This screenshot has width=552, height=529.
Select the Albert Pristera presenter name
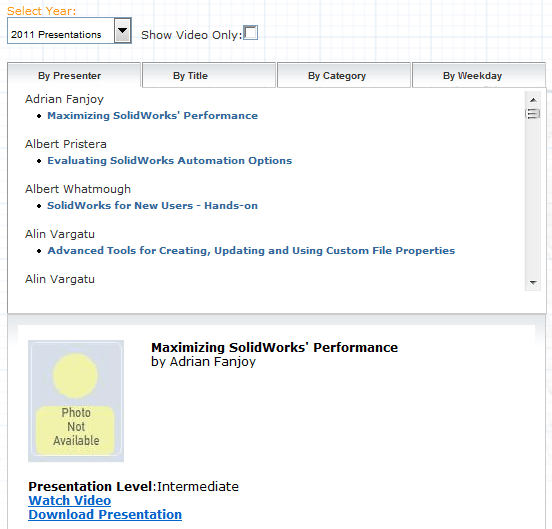pos(66,144)
